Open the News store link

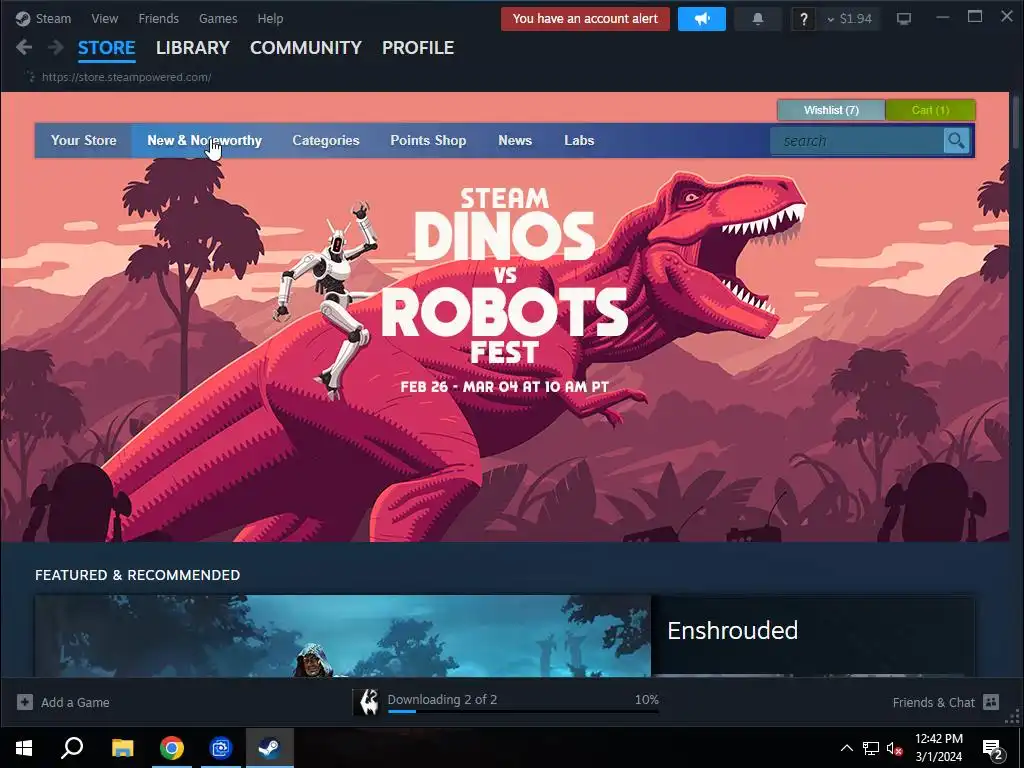point(515,140)
